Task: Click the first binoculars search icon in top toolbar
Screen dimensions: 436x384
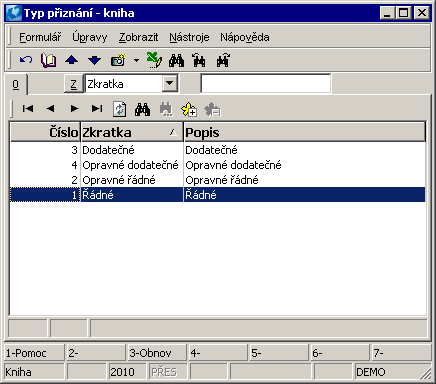Action: point(176,60)
